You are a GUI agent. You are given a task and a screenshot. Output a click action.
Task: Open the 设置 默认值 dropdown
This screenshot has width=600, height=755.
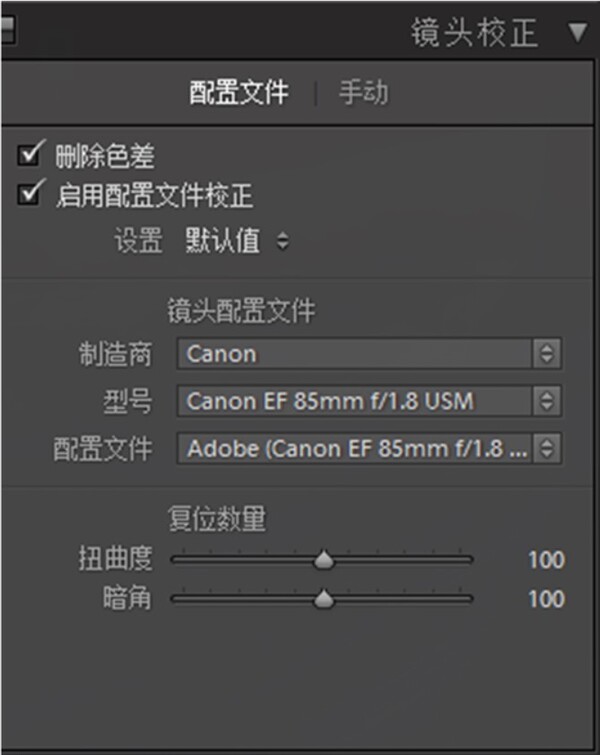point(237,241)
